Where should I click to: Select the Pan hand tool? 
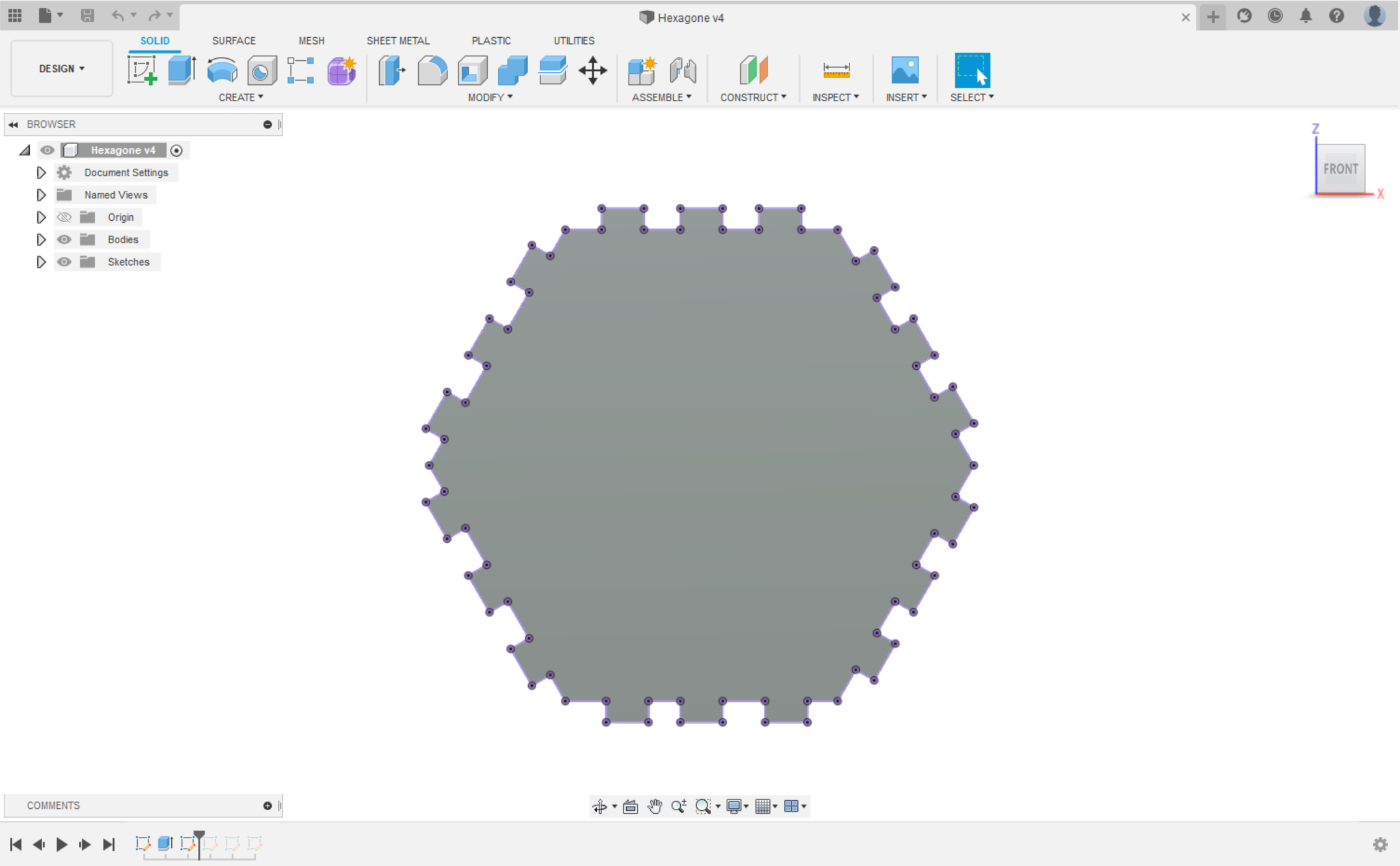(655, 806)
